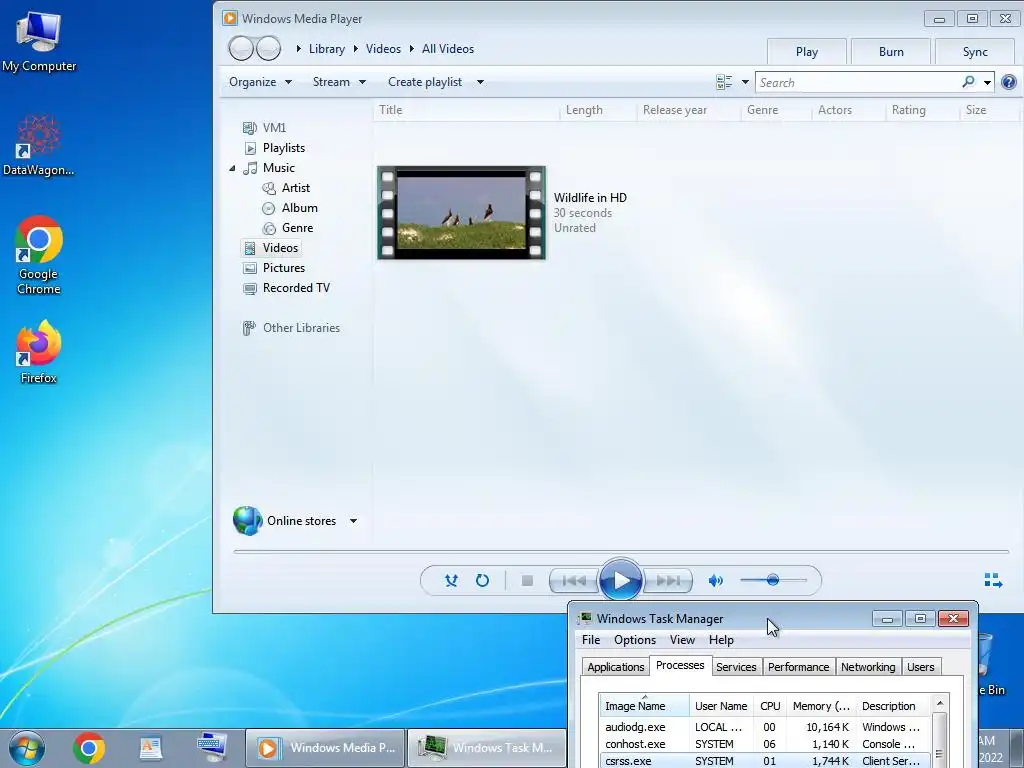Click the next track button
1024x768 pixels.
tap(667, 581)
